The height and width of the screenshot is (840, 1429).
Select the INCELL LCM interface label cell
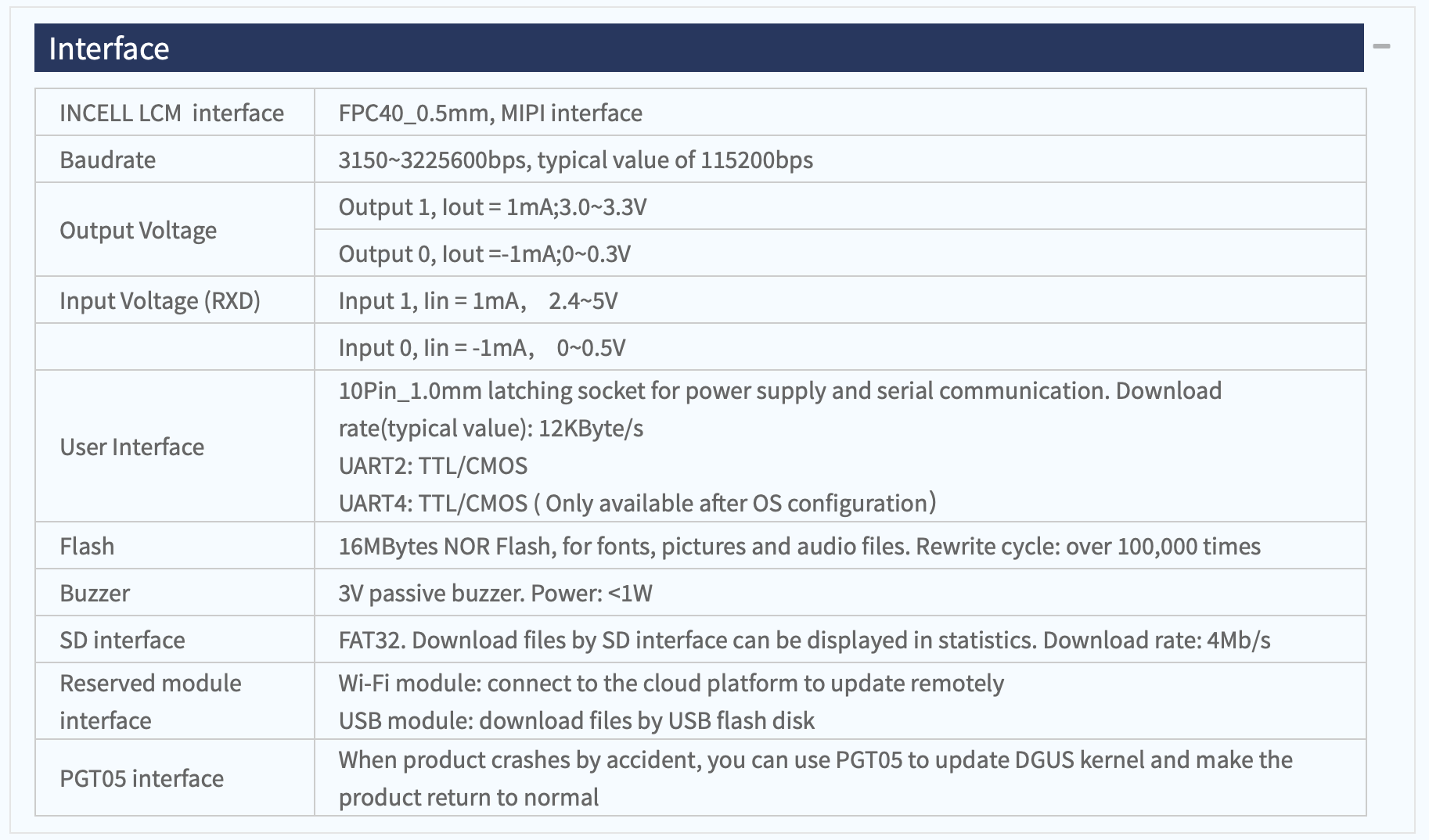click(x=175, y=113)
